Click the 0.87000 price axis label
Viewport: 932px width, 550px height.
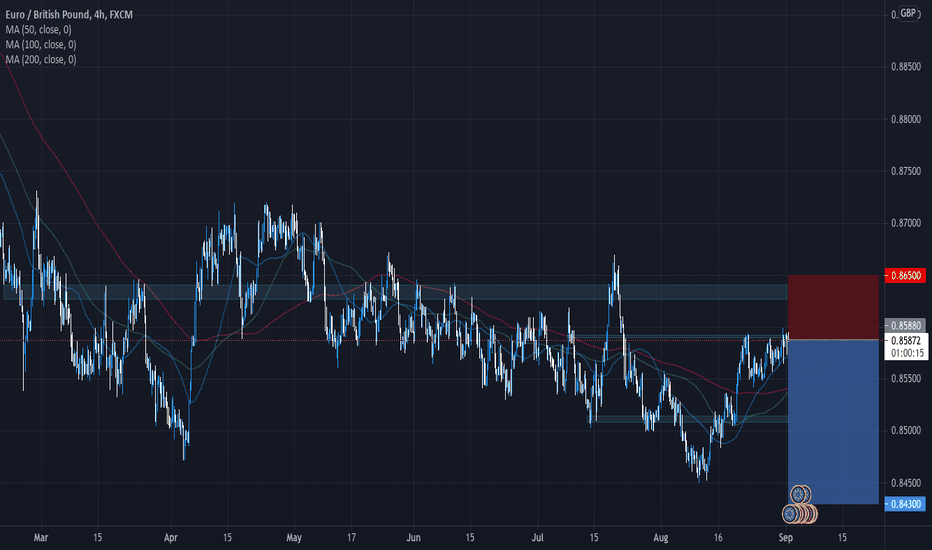(906, 223)
